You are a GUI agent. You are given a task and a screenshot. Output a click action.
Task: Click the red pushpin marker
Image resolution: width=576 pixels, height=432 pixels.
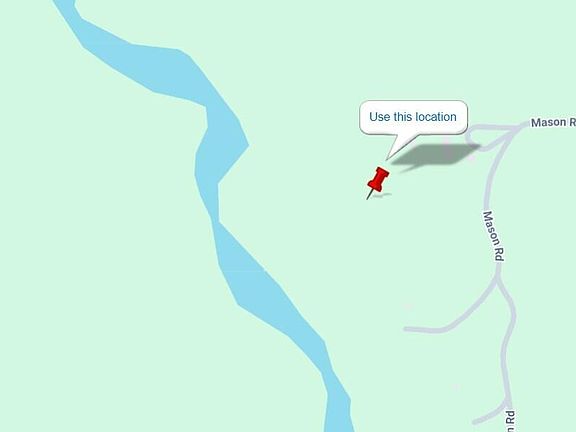[x=378, y=183]
